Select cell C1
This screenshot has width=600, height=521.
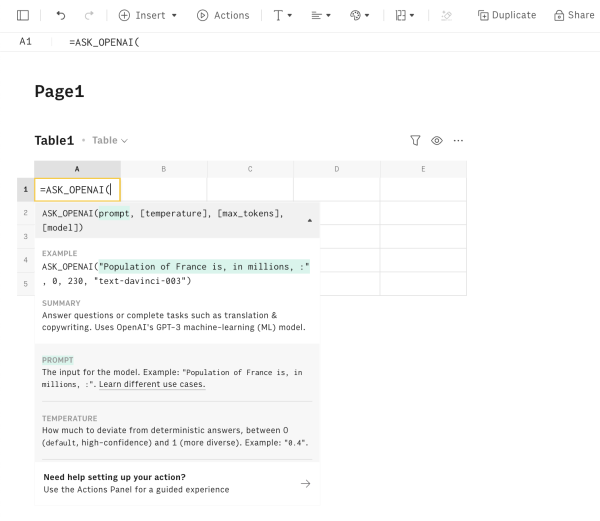[250, 189]
